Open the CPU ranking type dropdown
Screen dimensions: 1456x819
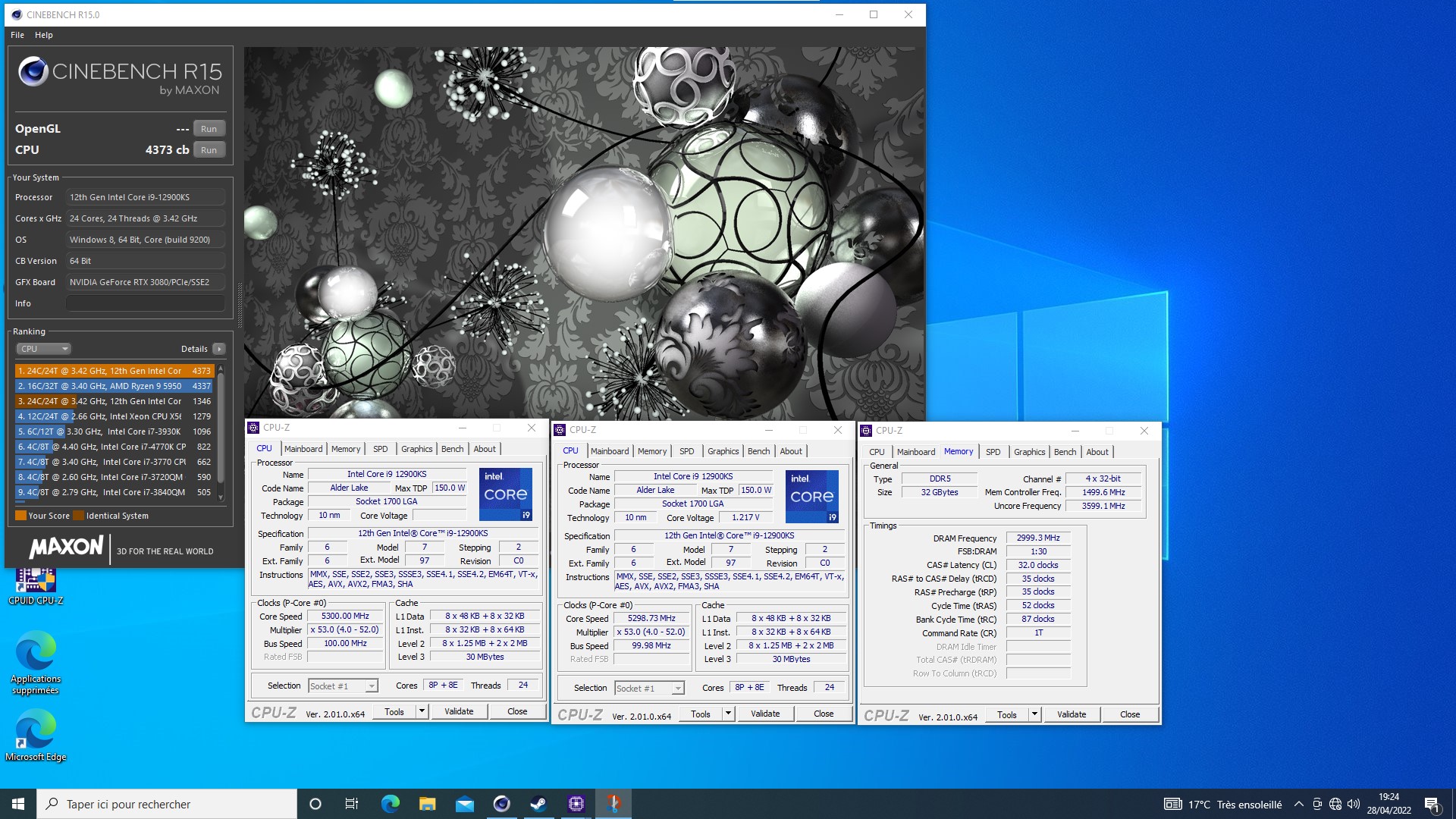(x=43, y=349)
